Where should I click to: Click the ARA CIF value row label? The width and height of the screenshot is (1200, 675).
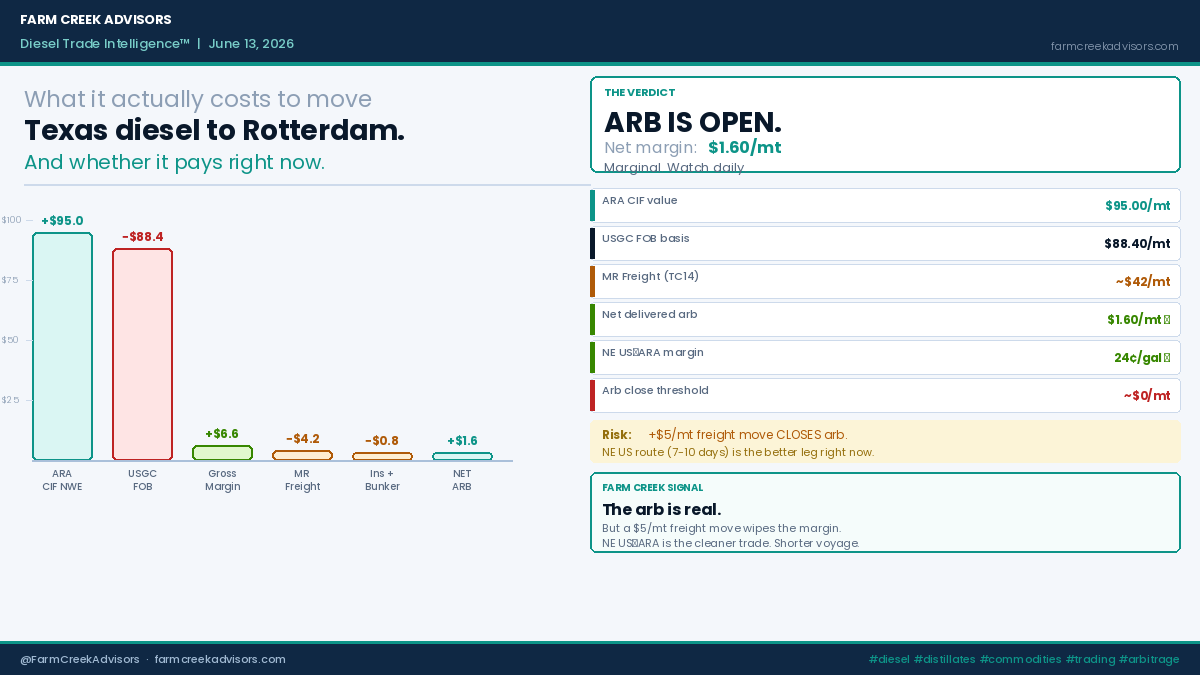pos(639,201)
